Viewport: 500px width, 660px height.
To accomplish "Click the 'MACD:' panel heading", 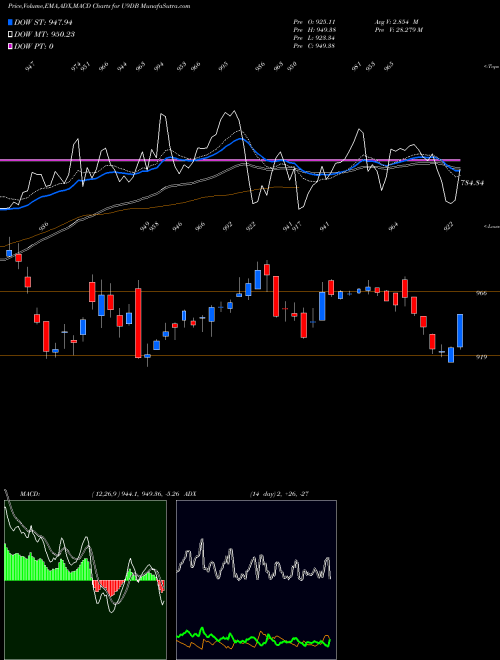I will point(30,494).
